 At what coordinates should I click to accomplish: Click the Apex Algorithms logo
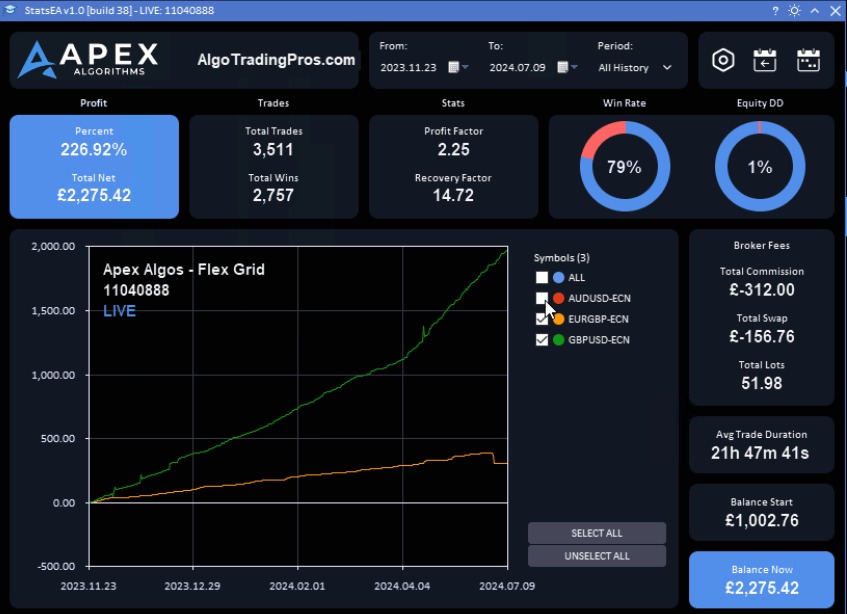point(89,59)
